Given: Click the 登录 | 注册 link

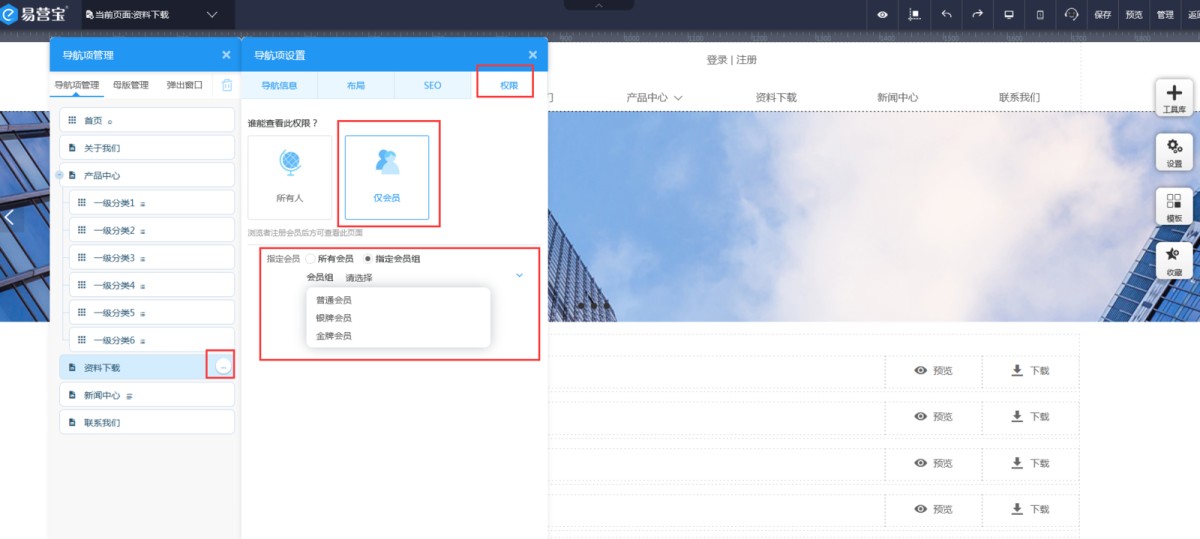Looking at the screenshot, I should coord(731,60).
